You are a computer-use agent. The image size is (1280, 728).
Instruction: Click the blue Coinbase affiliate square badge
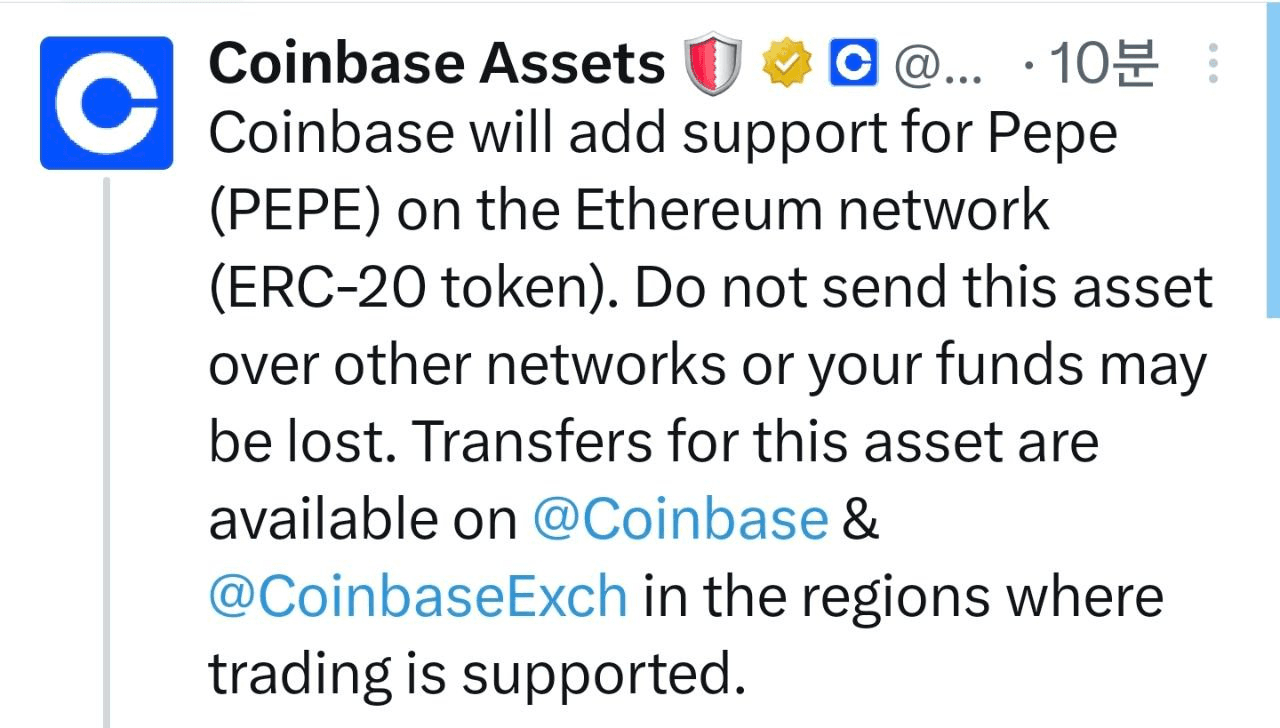point(853,65)
